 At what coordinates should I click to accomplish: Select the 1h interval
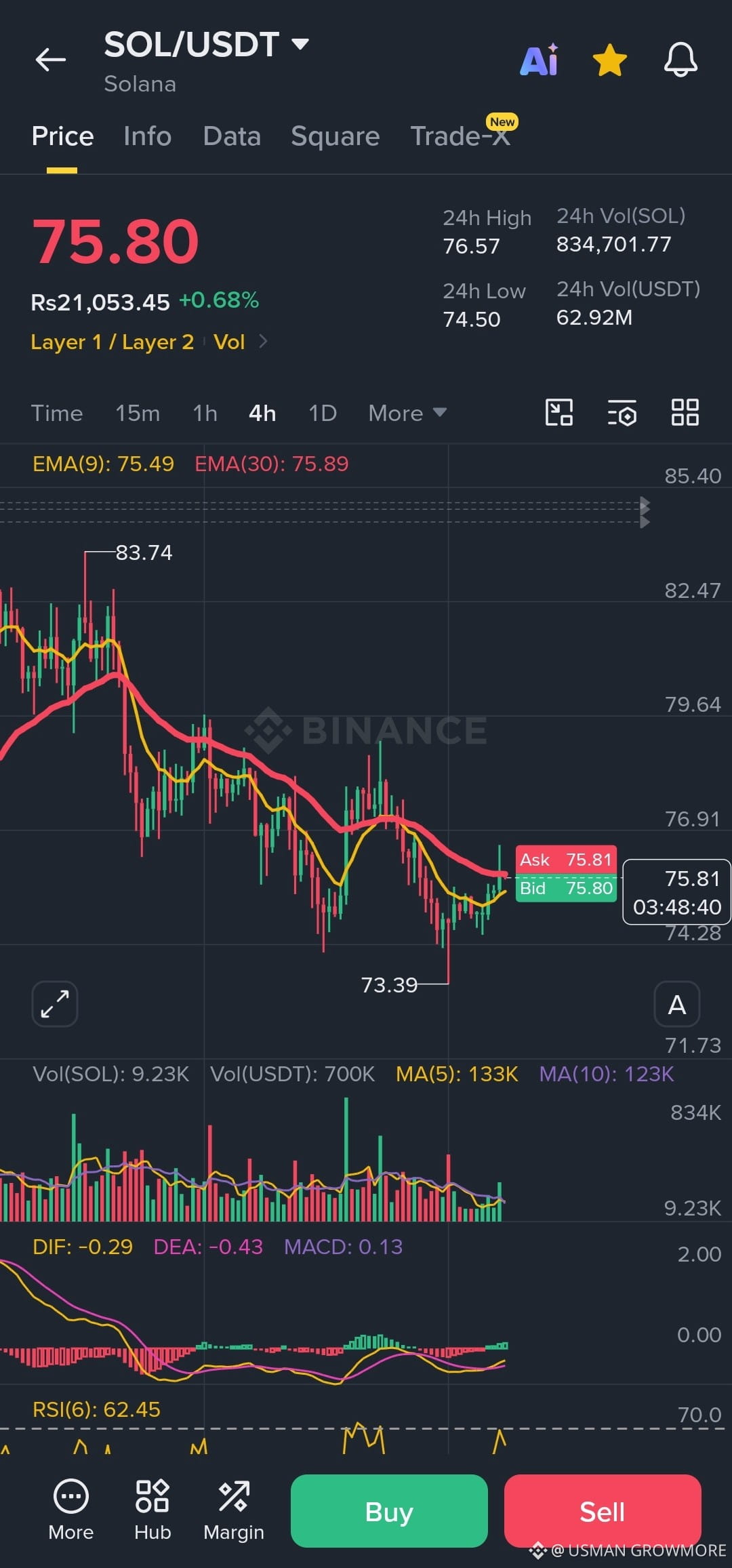205,413
